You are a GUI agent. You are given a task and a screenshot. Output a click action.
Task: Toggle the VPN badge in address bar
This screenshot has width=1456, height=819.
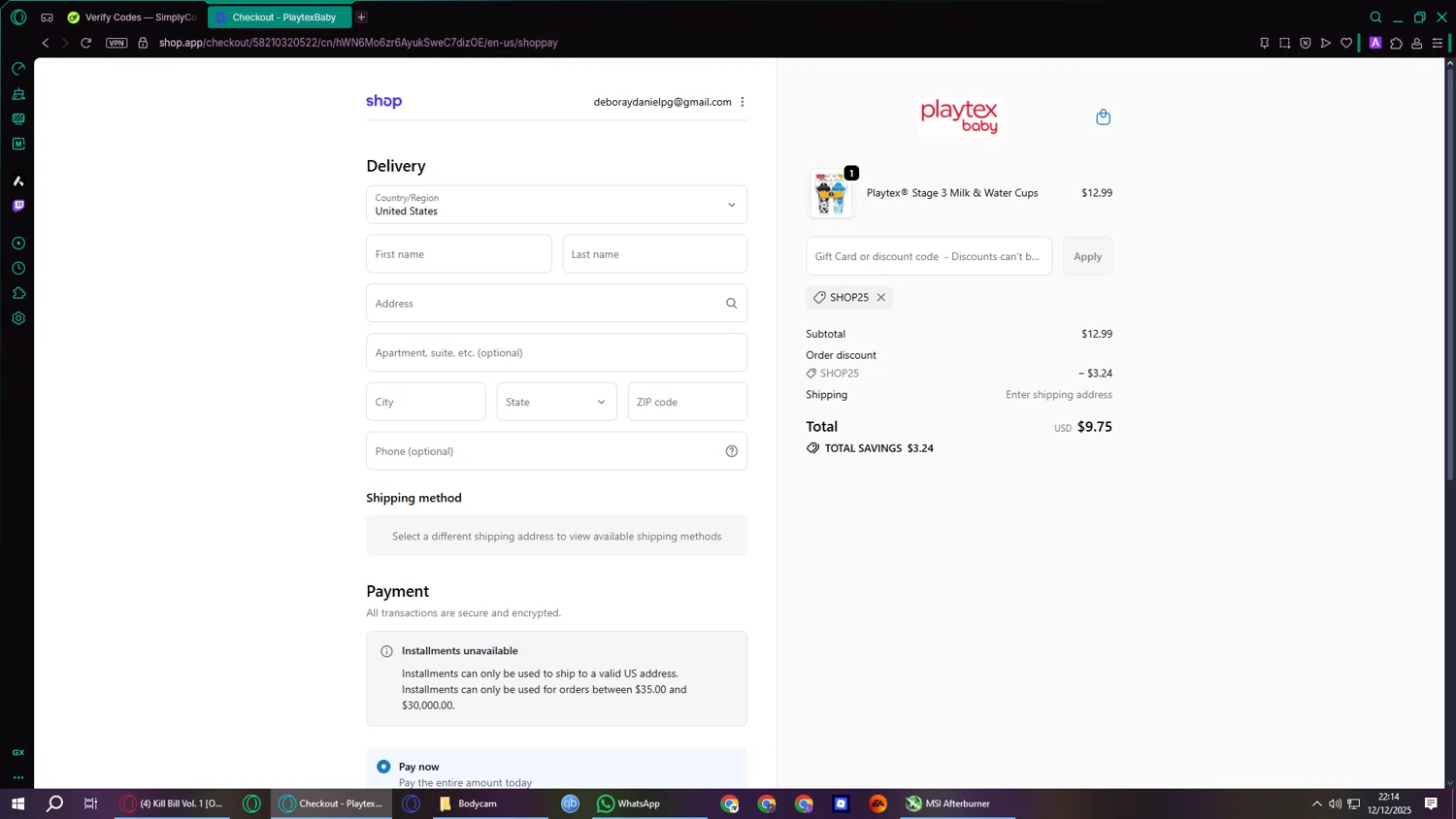[x=116, y=43]
